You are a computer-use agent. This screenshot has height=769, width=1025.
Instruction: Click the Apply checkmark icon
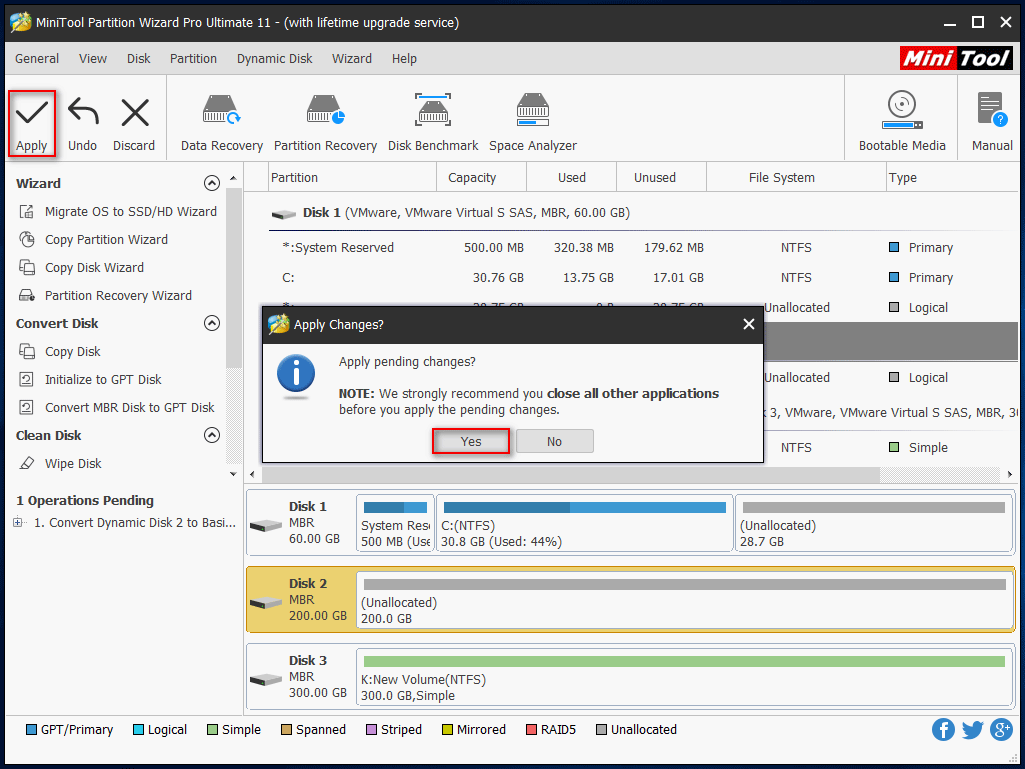31,112
